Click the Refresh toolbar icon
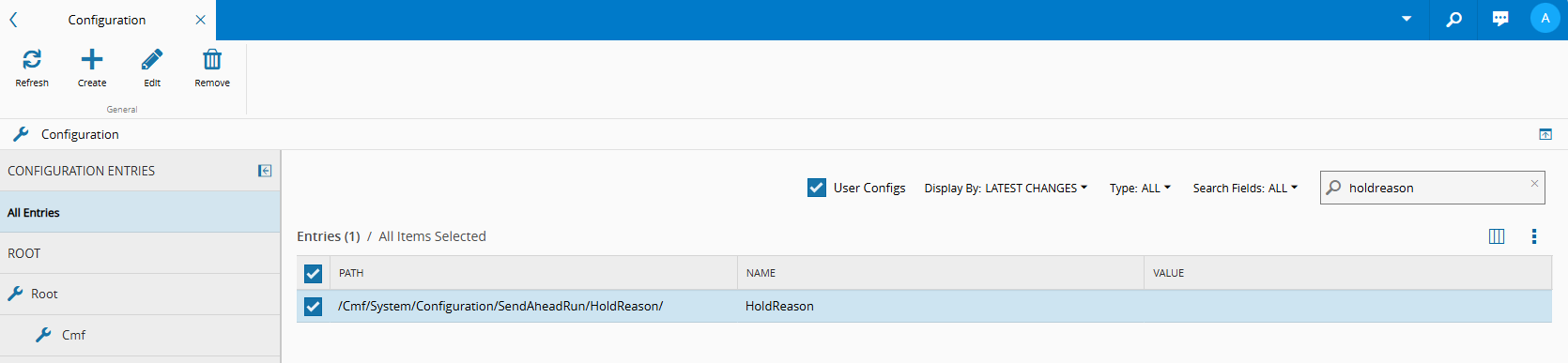1568x363 pixels. pos(32,60)
